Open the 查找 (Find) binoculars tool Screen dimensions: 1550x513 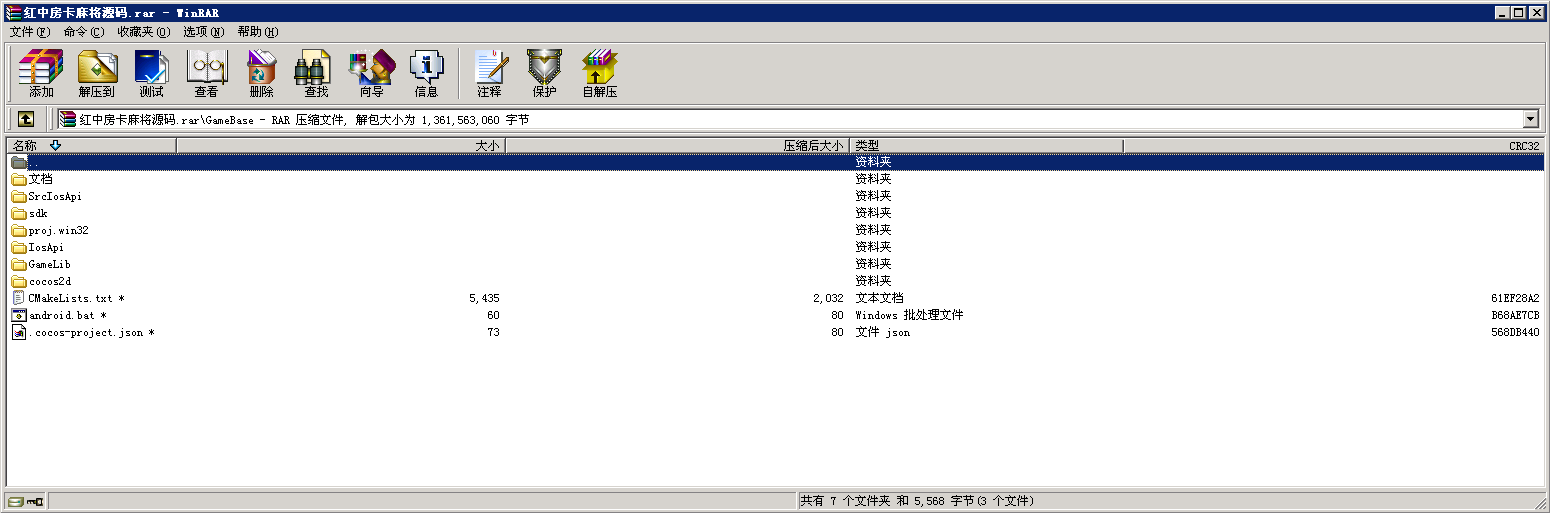point(316,74)
